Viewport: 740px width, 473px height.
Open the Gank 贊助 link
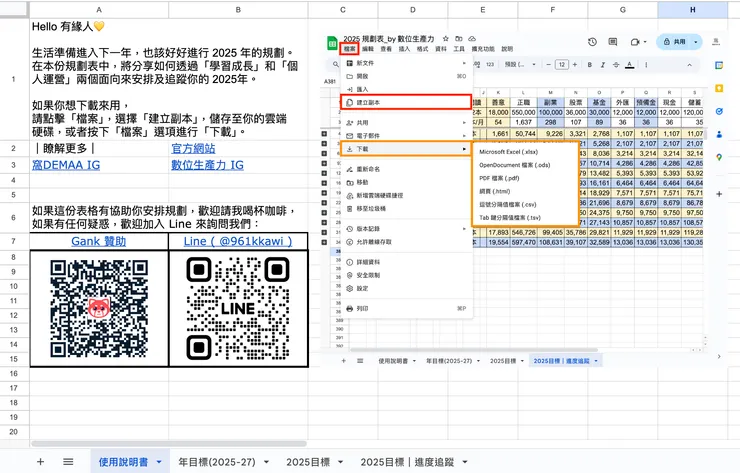pyautogui.click(x=99, y=241)
